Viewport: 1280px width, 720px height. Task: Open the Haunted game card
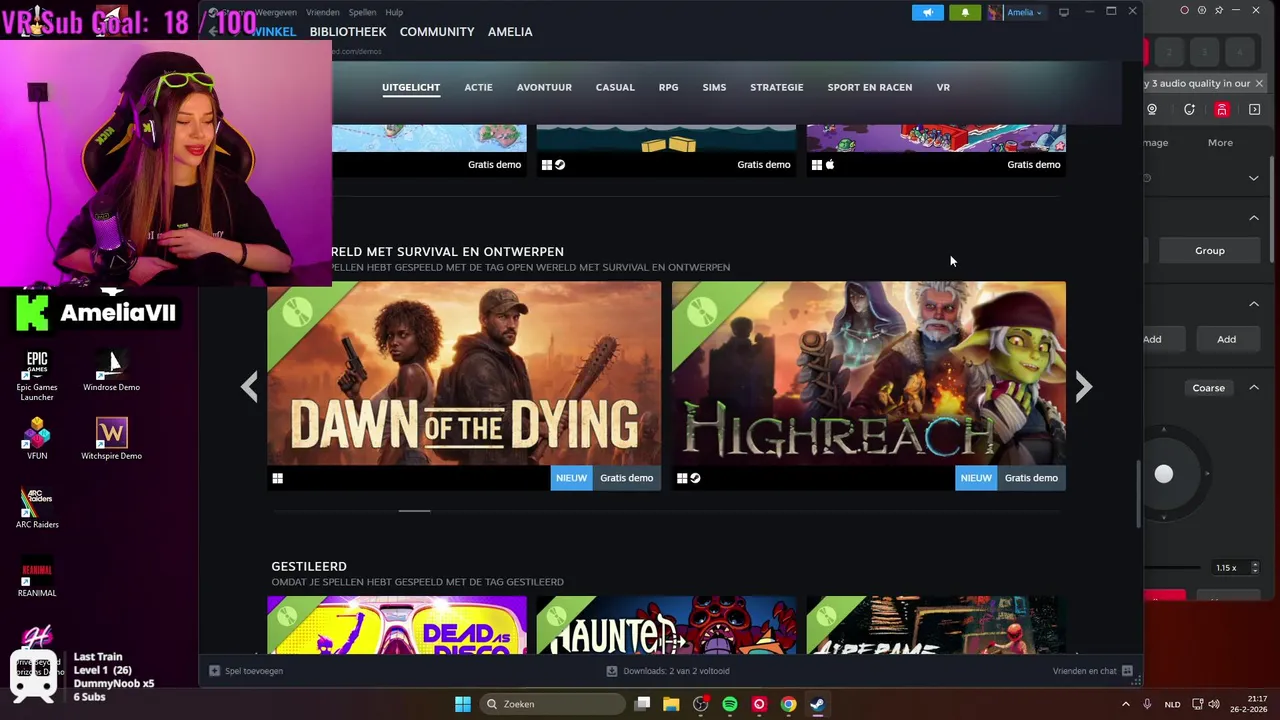666,625
